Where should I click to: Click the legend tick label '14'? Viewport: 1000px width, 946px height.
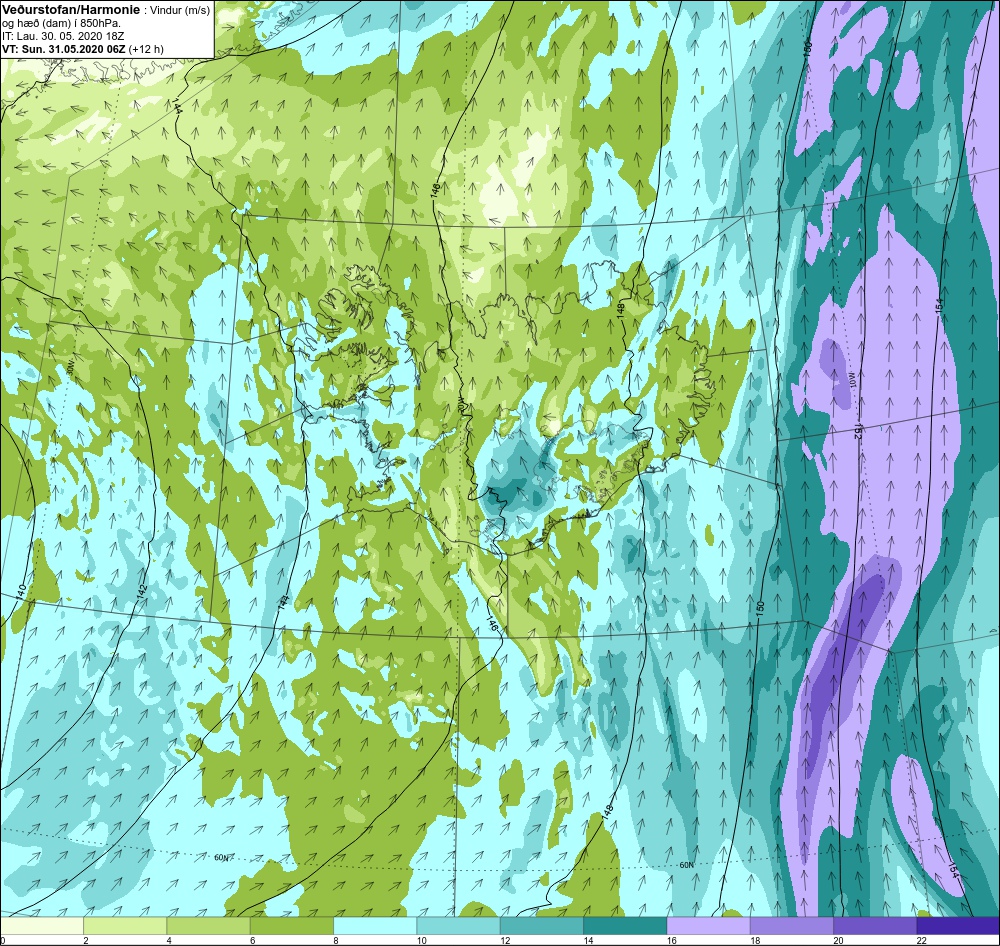coord(588,940)
